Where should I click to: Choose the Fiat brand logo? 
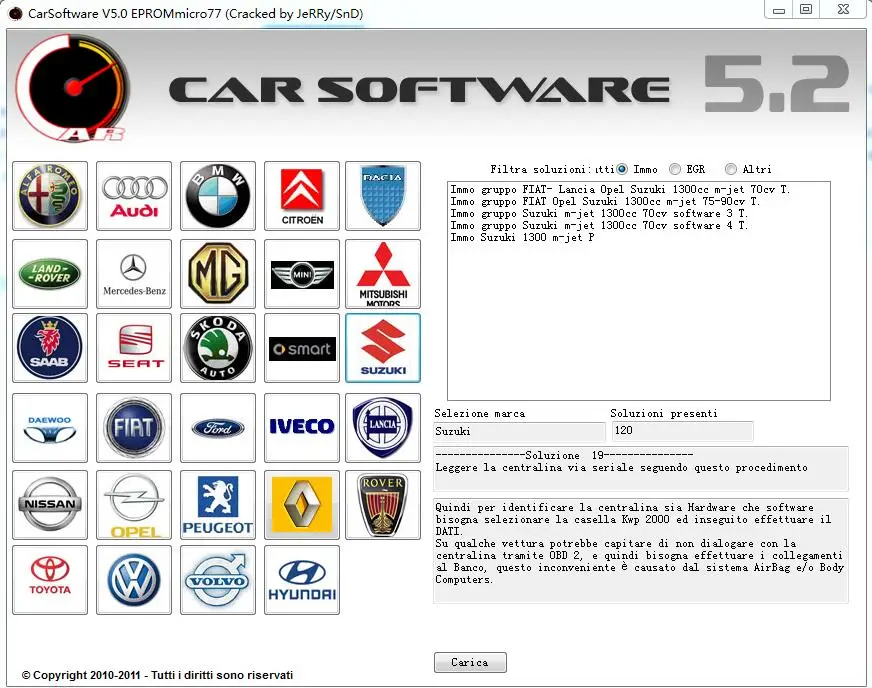coord(134,428)
